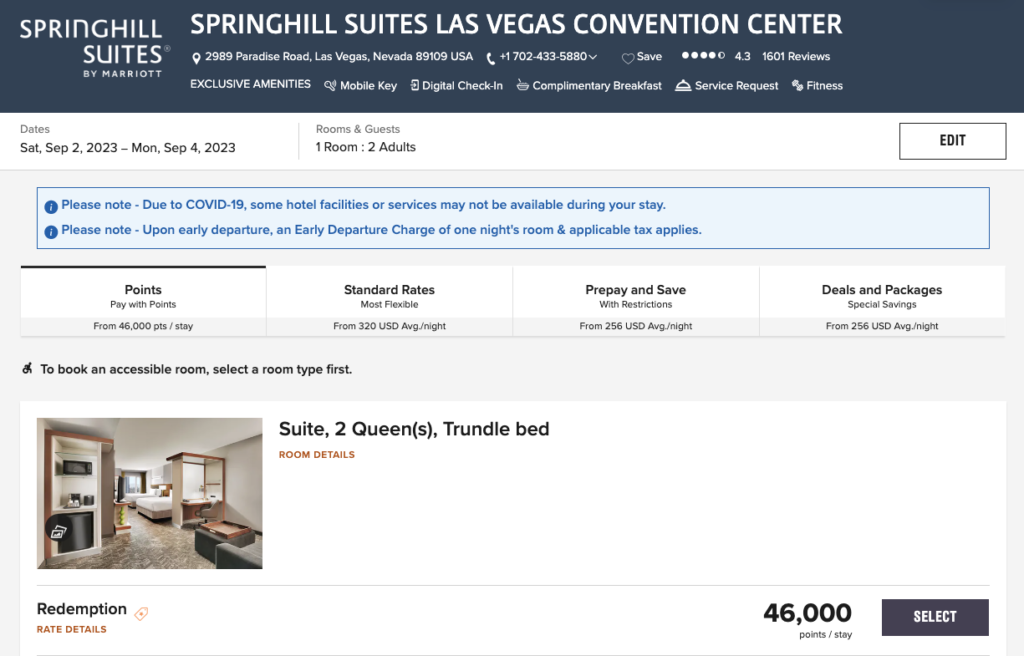View the 1601 Reviews link

(x=795, y=57)
